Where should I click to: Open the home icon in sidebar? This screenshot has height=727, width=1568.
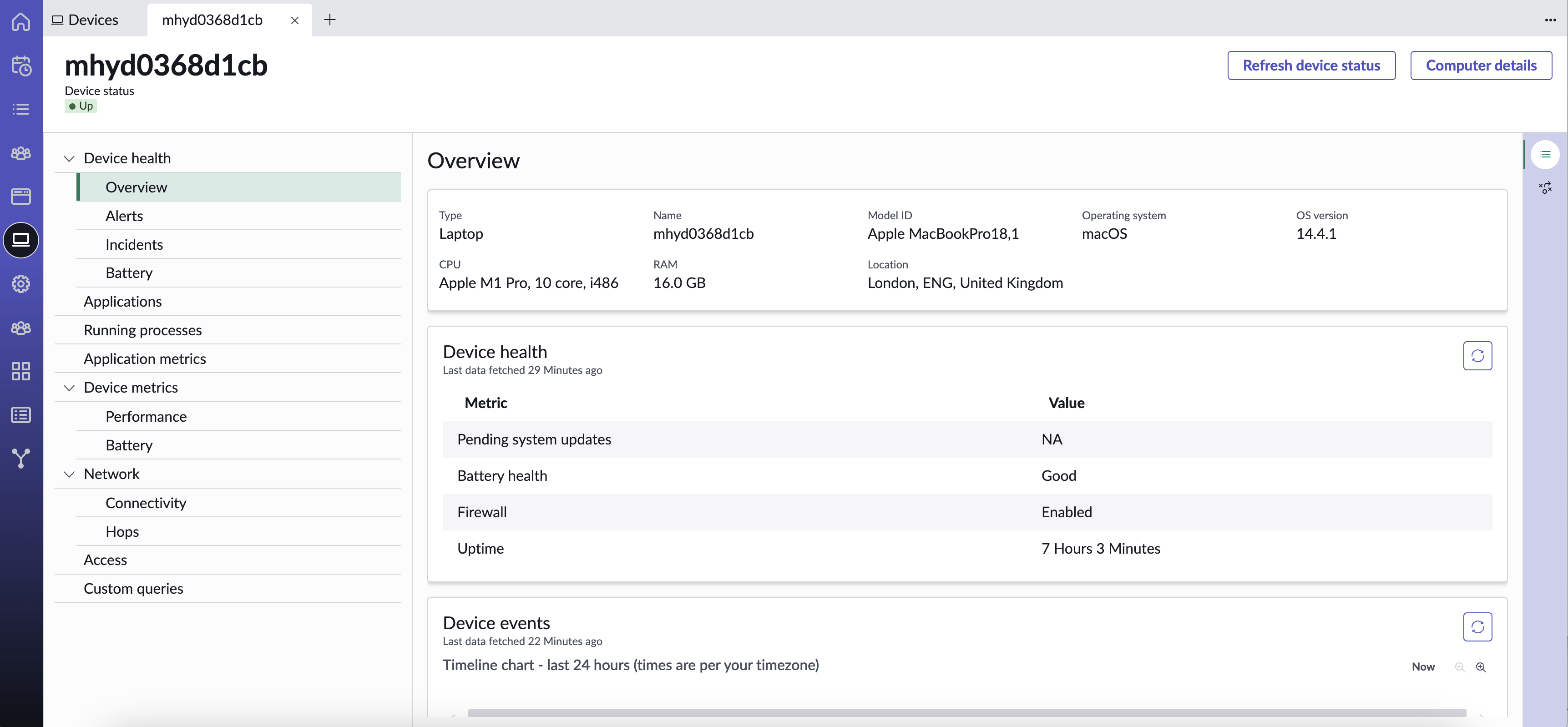20,22
